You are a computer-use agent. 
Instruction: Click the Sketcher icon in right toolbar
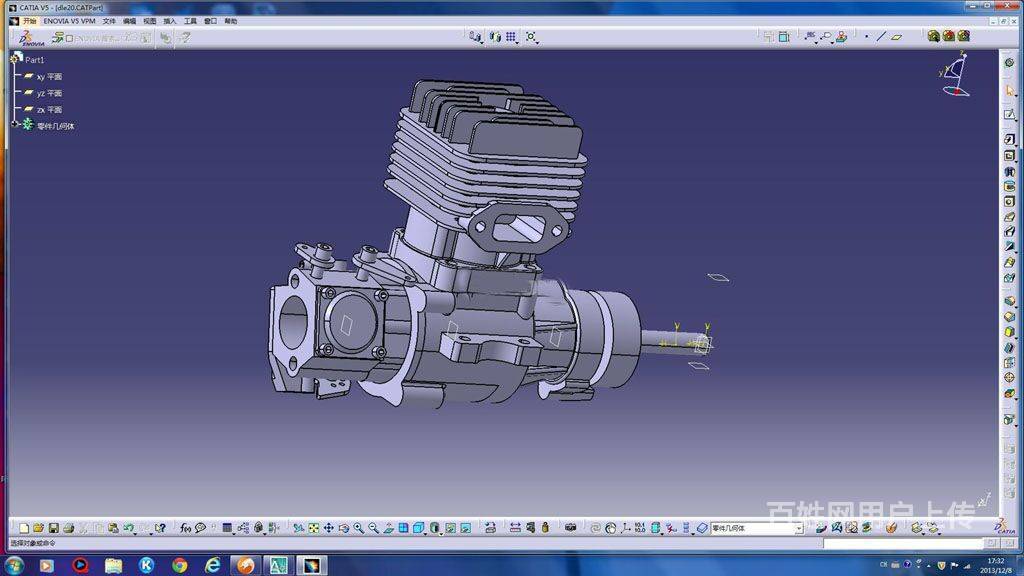coord(1010,114)
